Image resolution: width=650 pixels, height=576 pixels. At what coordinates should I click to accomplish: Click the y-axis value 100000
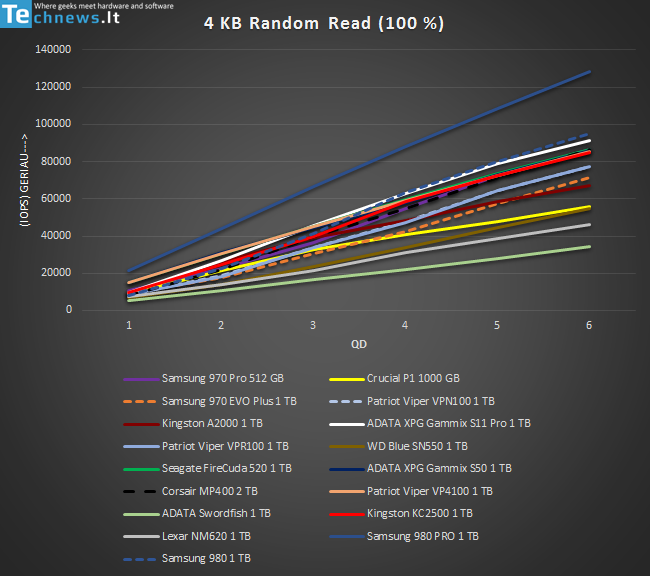point(53,124)
